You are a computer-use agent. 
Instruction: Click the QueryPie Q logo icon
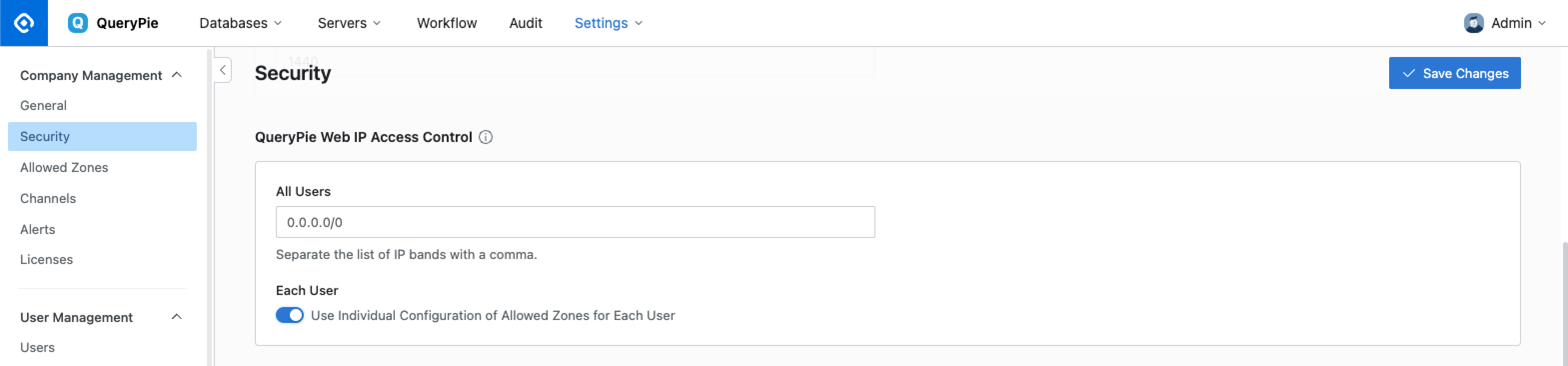[78, 23]
